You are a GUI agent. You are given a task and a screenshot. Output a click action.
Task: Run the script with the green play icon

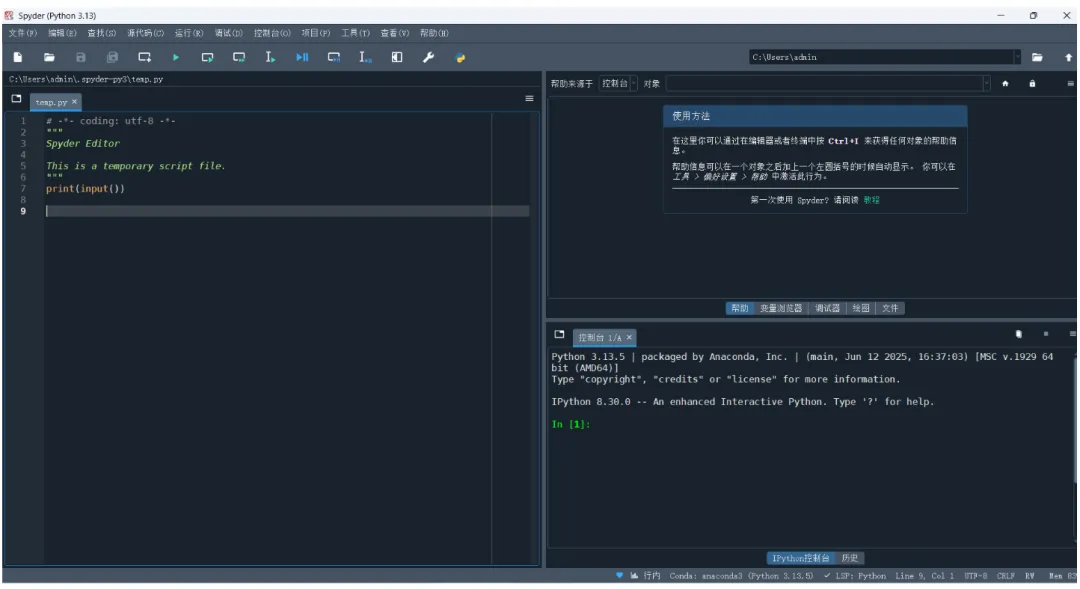176,57
